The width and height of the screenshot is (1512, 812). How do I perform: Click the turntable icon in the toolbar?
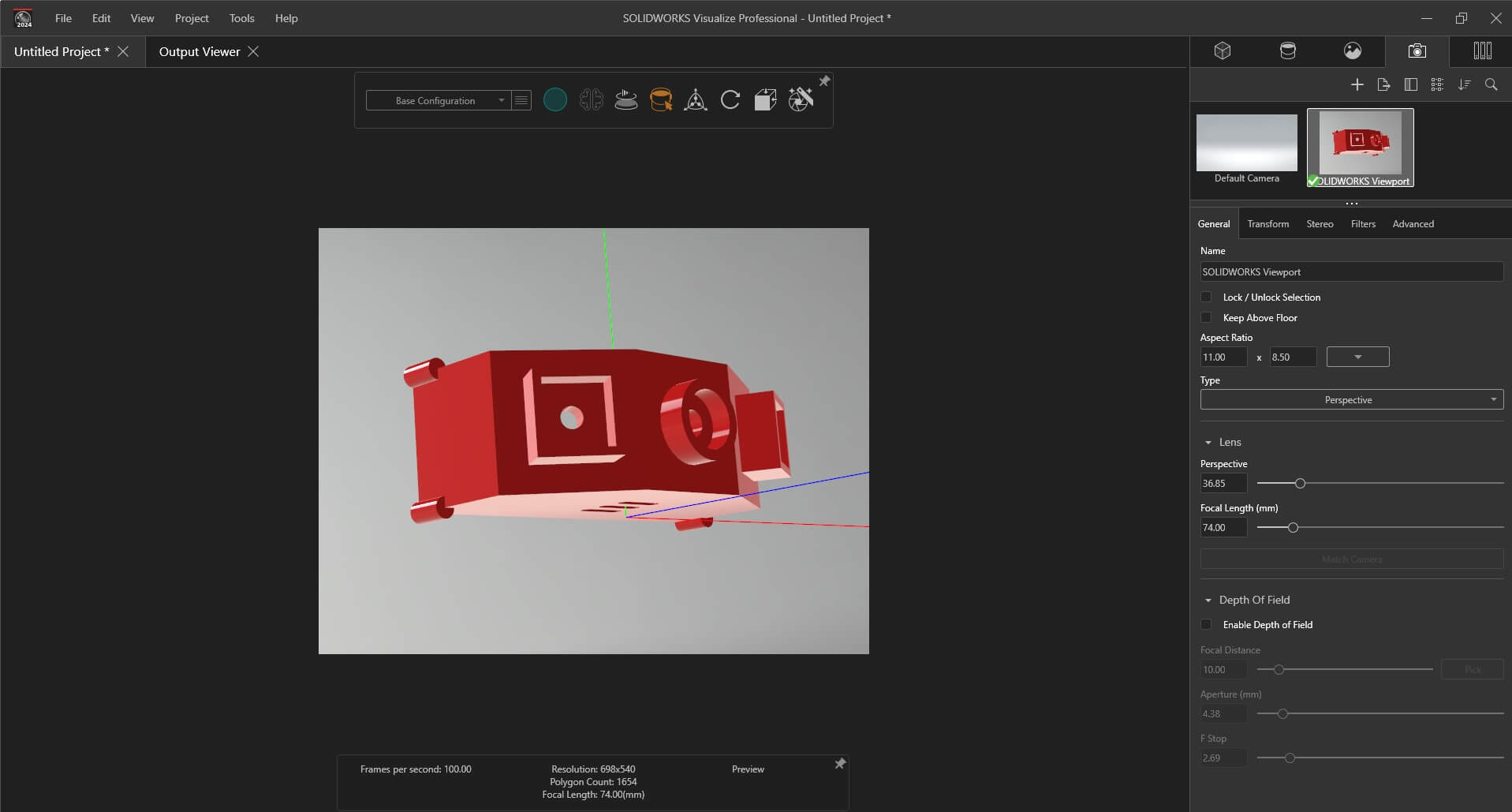625,100
